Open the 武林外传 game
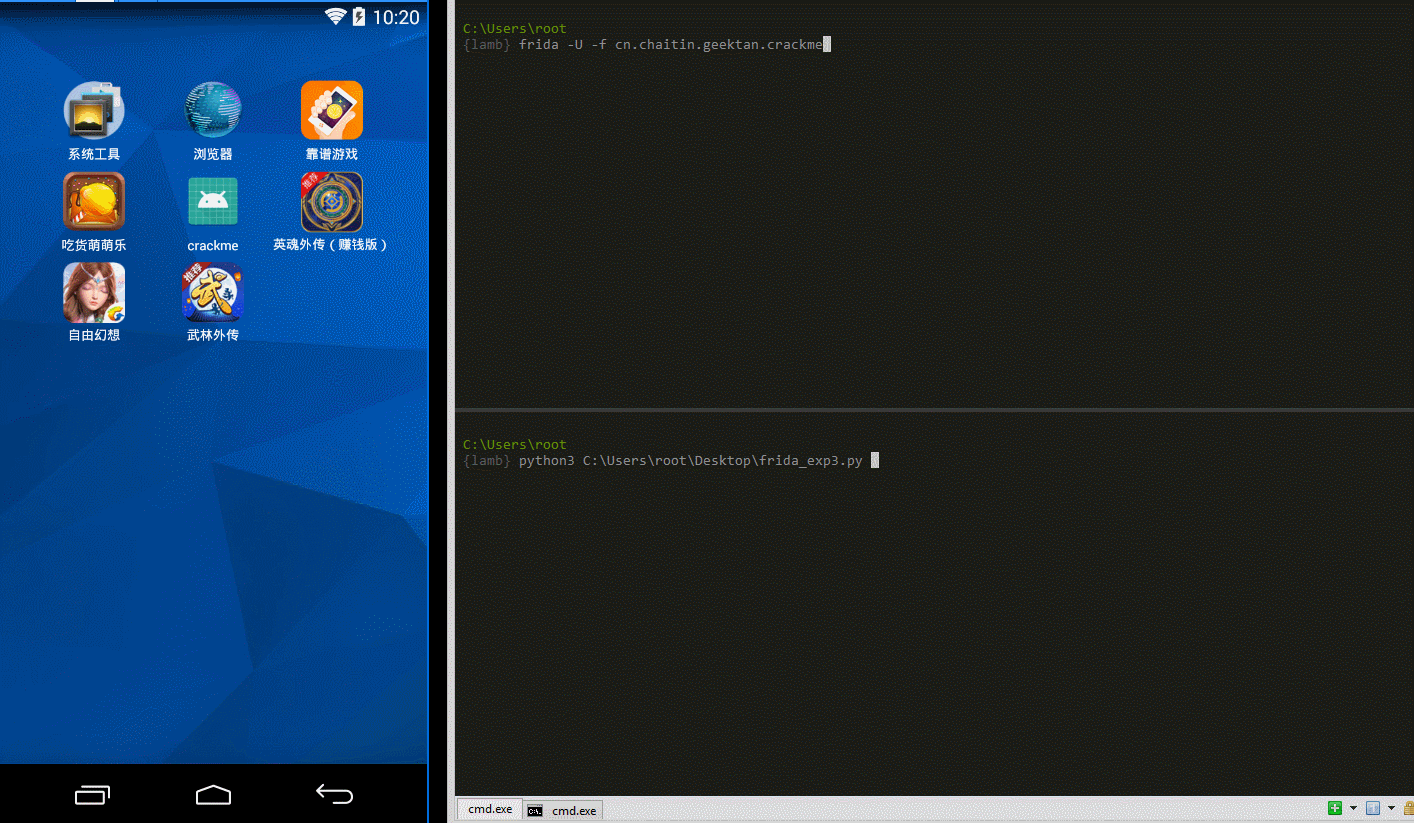 click(x=213, y=292)
